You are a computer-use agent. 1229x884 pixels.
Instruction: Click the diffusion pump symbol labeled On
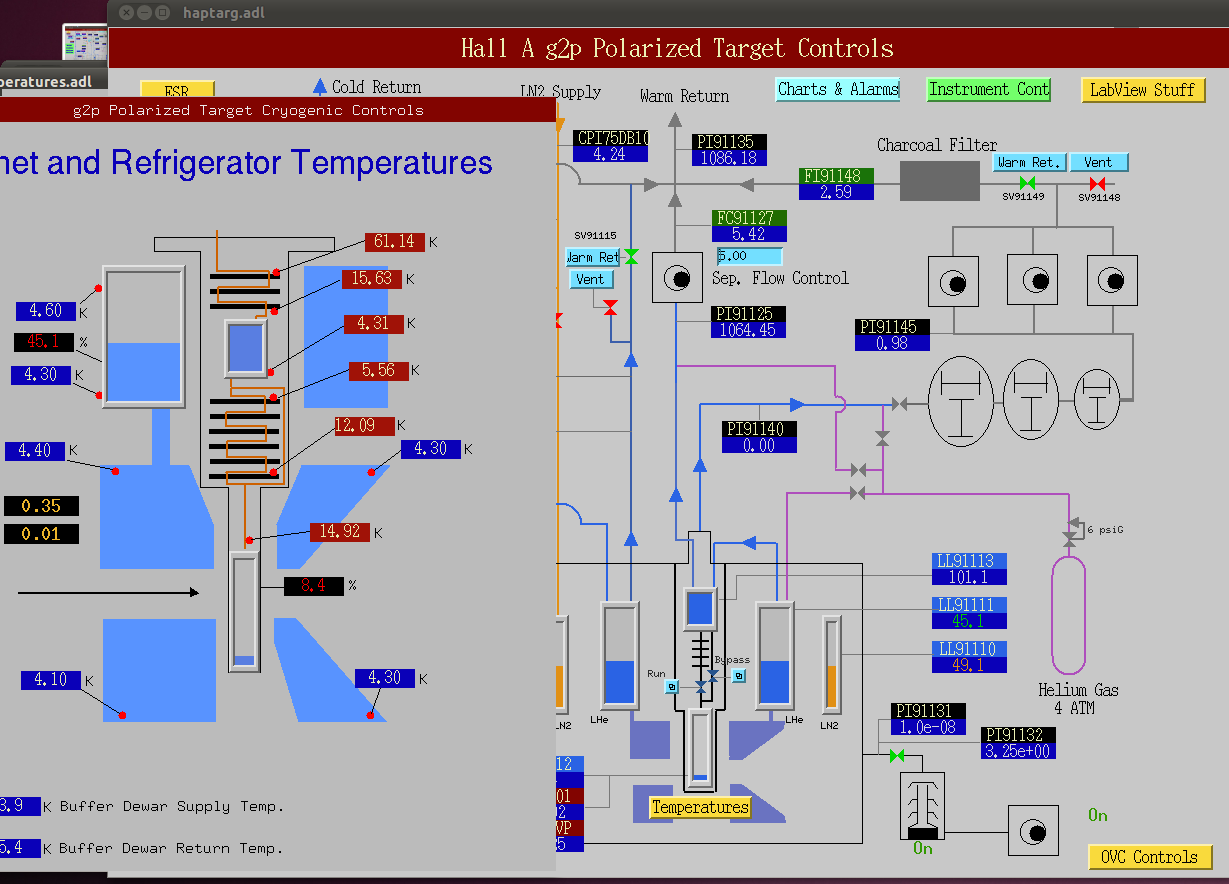pyautogui.click(x=923, y=805)
